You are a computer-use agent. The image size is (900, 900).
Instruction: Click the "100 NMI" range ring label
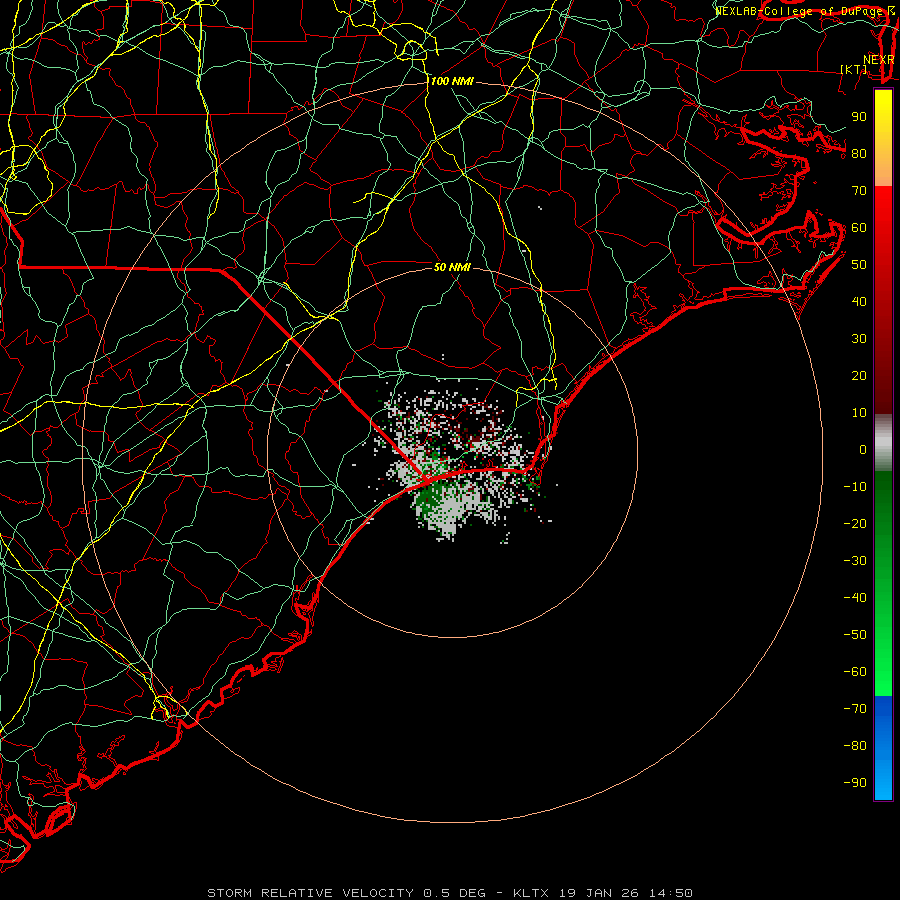point(452,82)
